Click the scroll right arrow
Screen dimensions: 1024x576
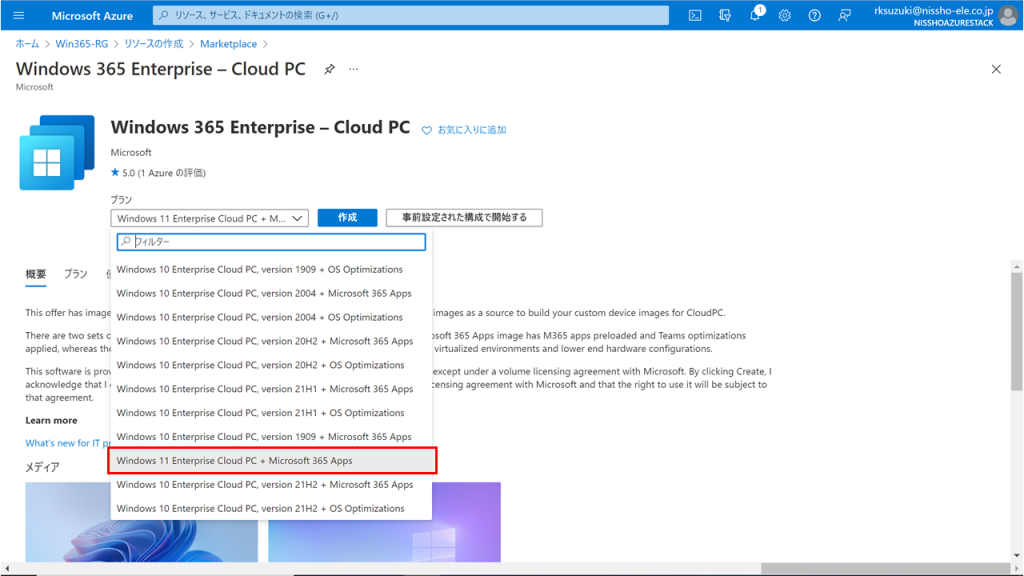tap(1016, 569)
